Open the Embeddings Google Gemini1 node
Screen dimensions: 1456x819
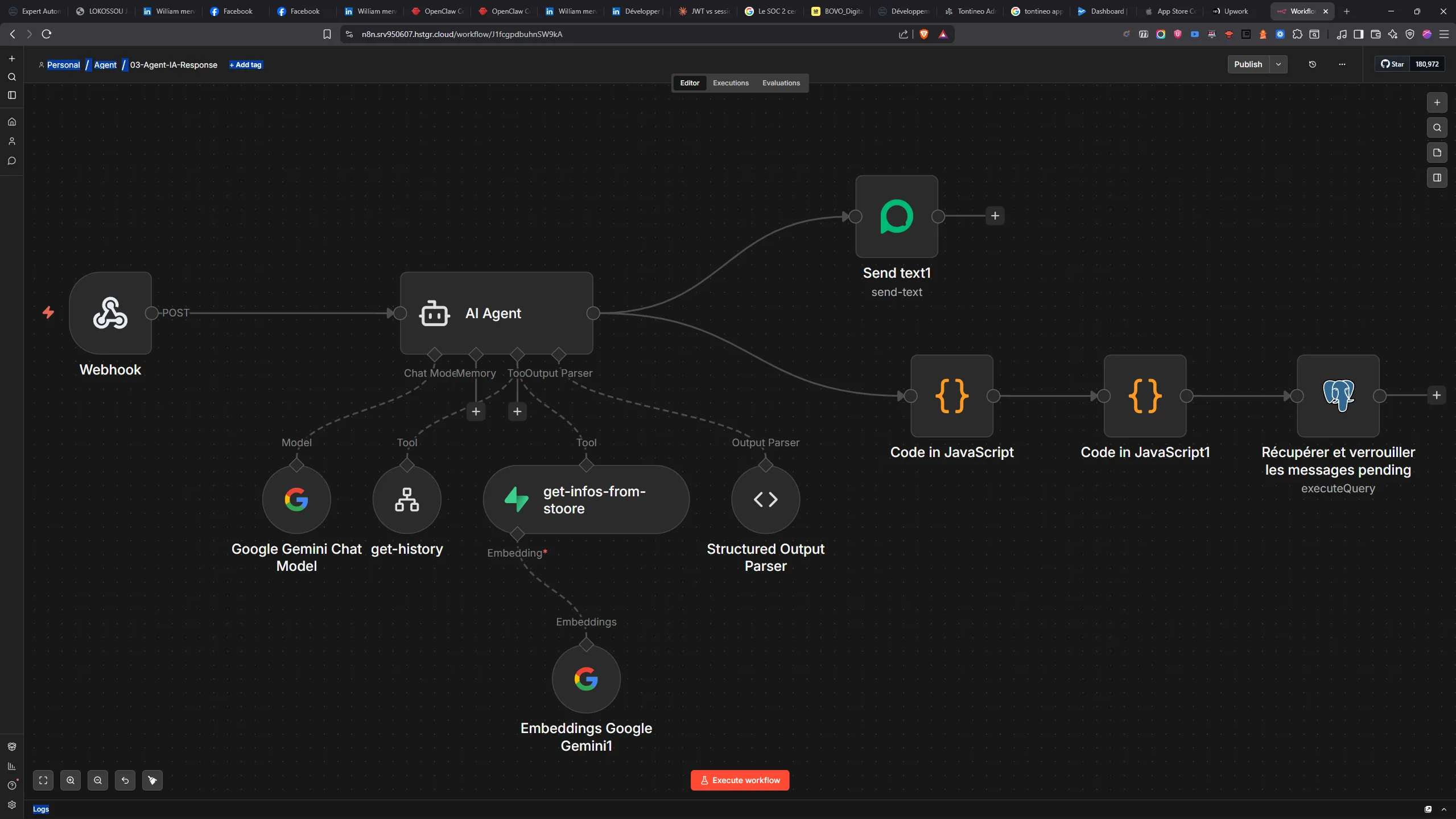click(586, 679)
